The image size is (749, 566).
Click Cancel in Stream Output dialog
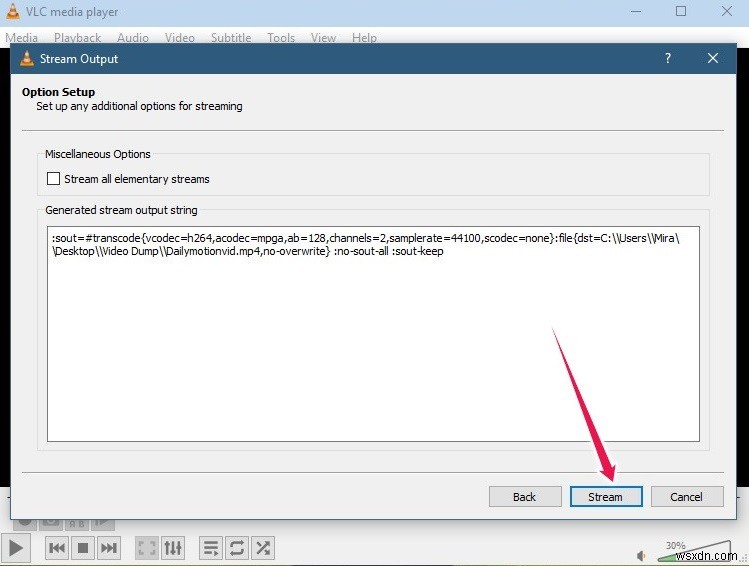point(687,497)
